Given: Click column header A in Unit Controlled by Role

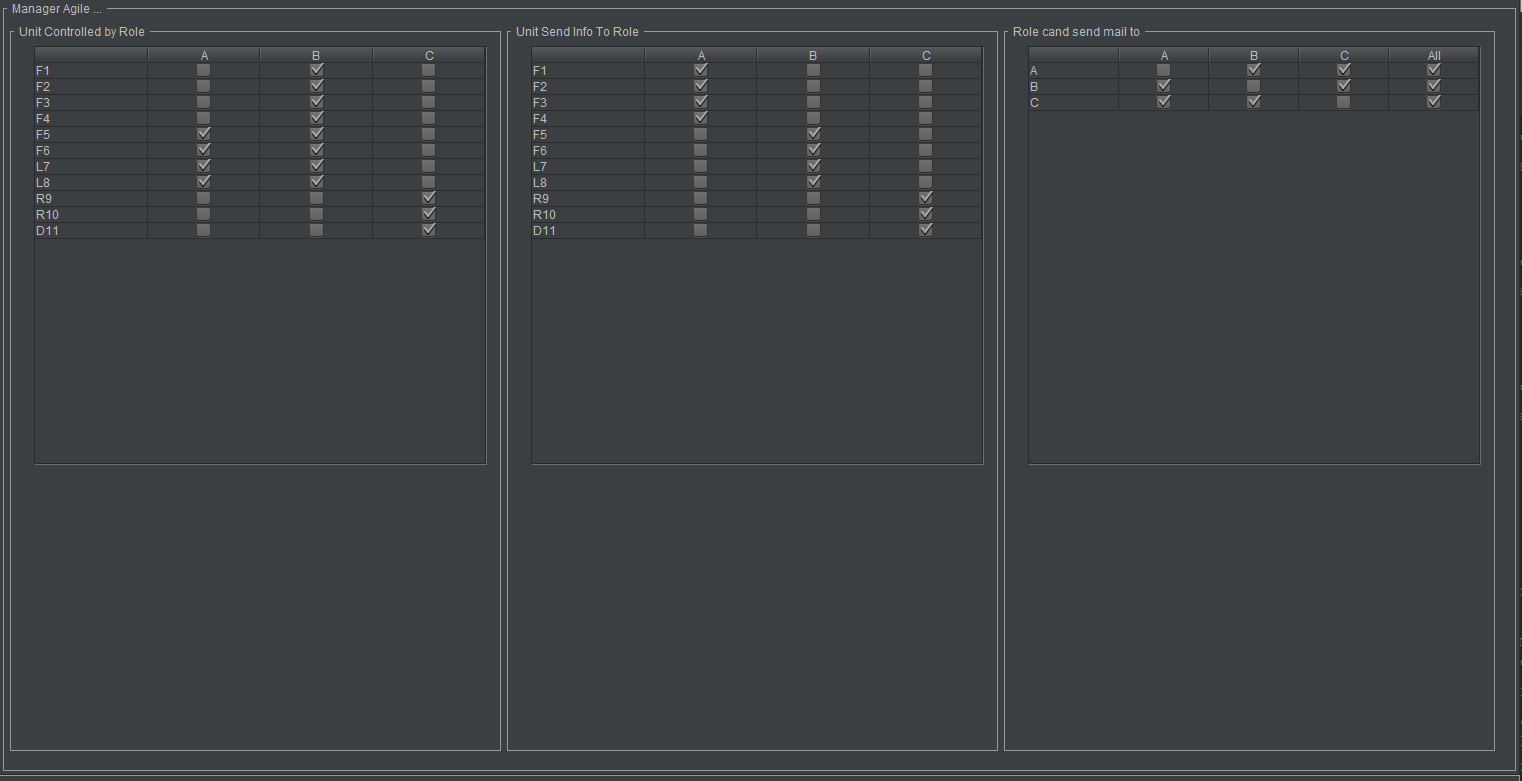Looking at the screenshot, I should (x=204, y=55).
